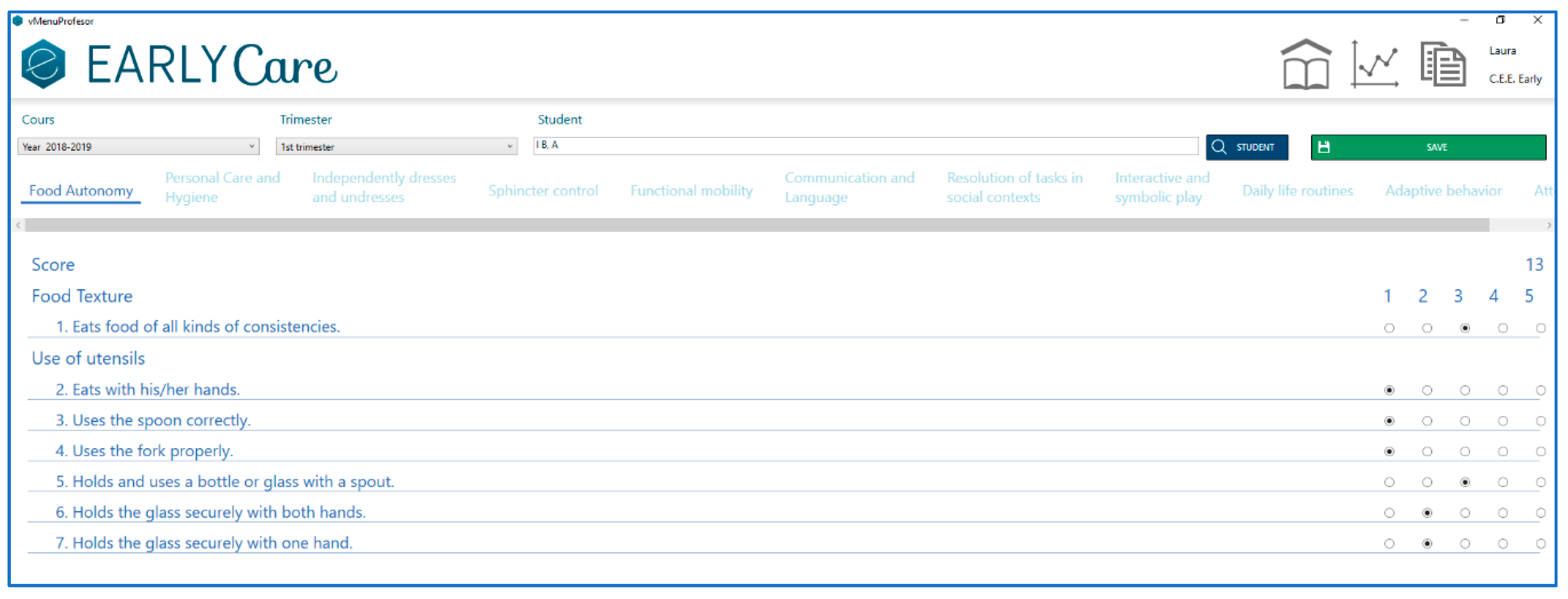Open the documents report icon
The height and width of the screenshot is (599, 1568).
(1443, 65)
